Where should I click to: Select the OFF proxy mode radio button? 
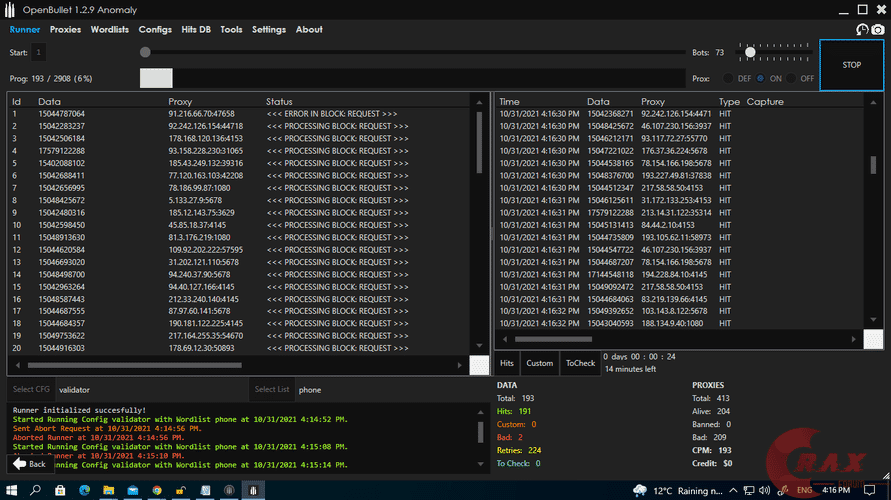pos(792,78)
